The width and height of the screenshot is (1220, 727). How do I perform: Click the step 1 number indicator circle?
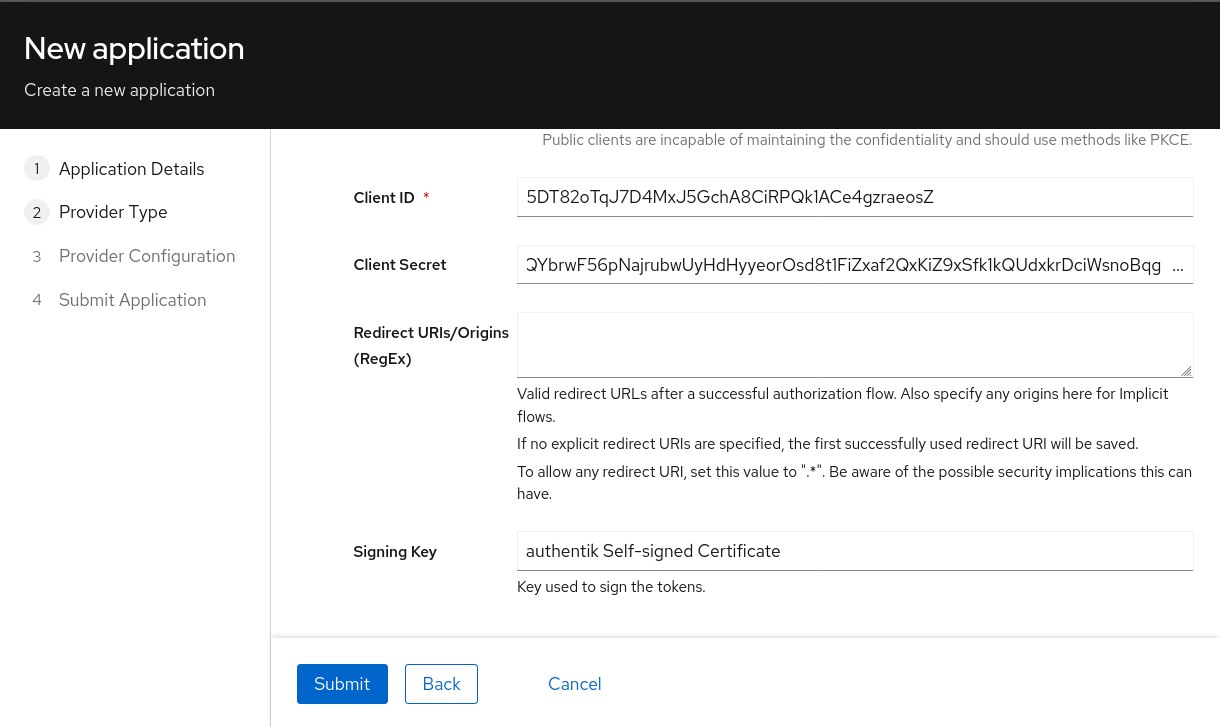[x=37, y=168]
